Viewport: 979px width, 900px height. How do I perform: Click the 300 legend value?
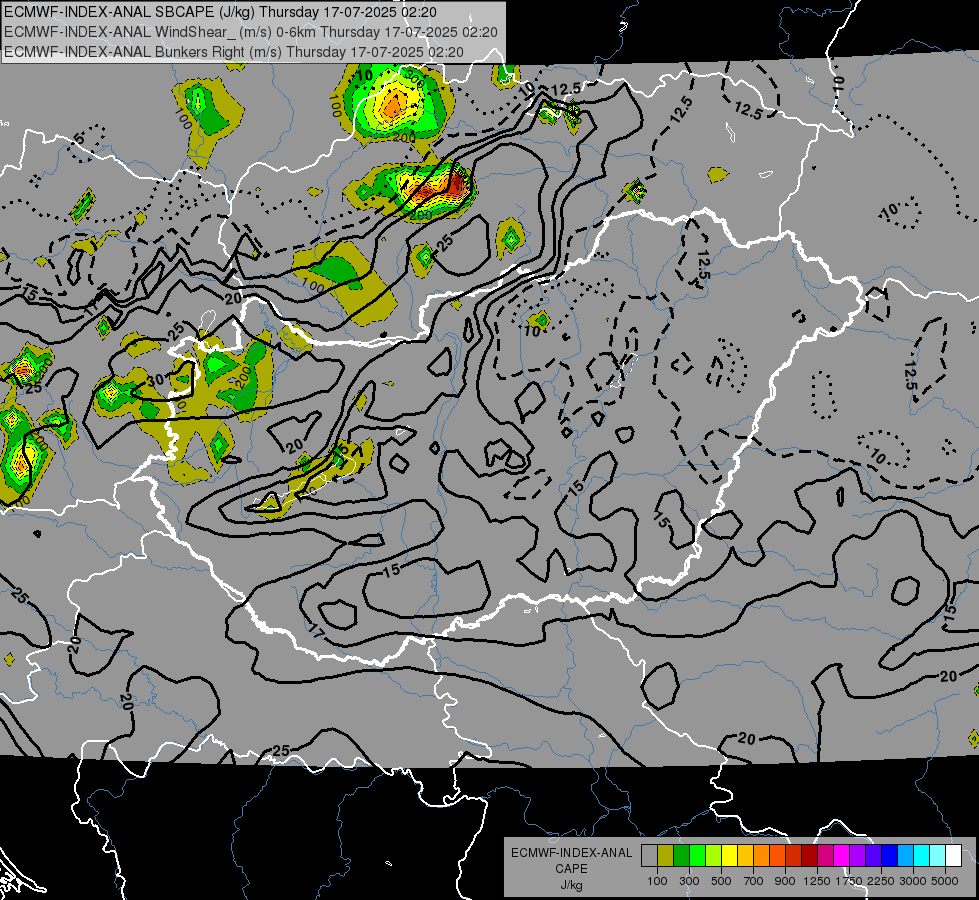(x=689, y=881)
